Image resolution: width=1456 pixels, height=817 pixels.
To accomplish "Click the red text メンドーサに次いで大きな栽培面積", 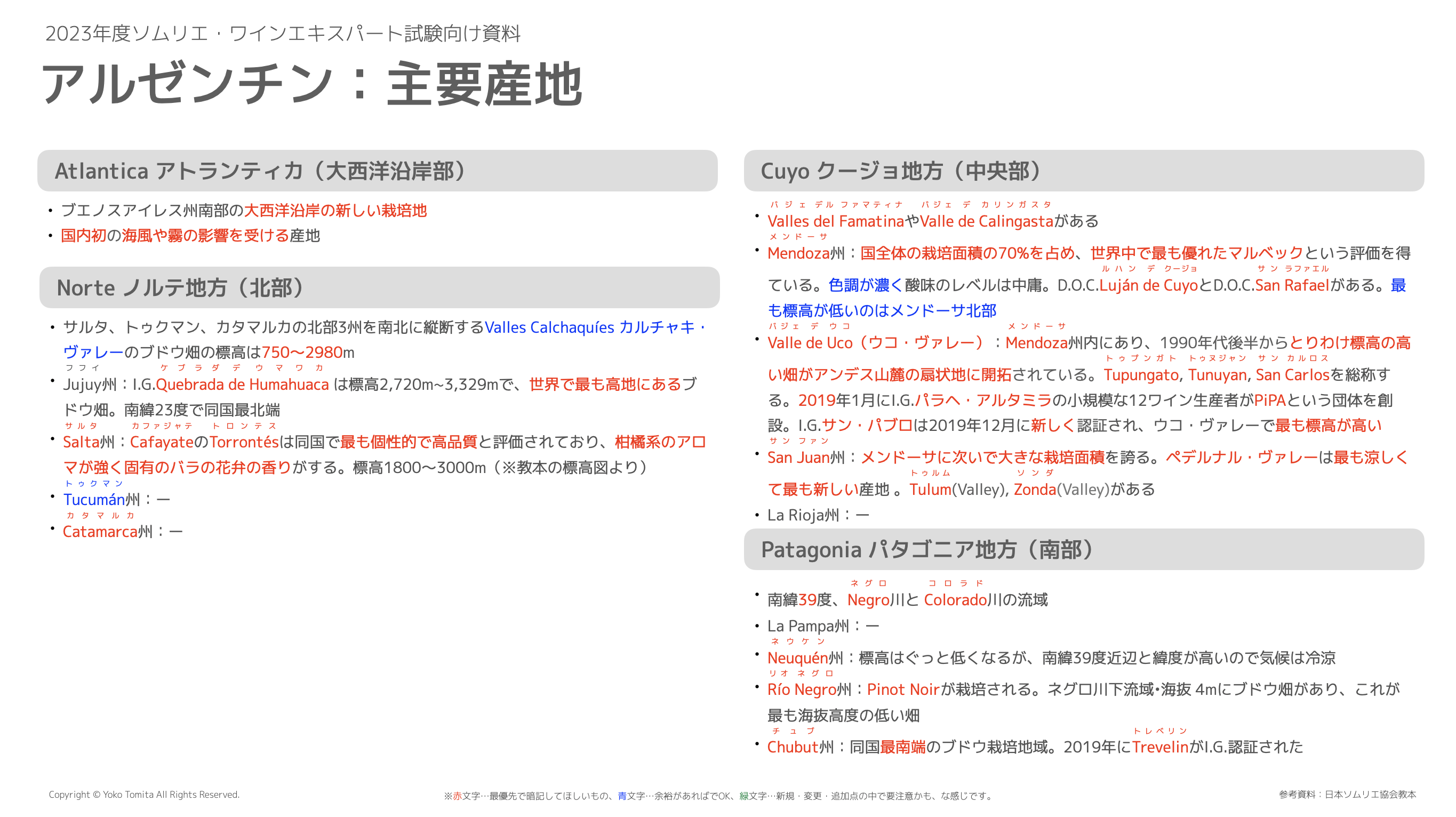I will pyautogui.click(x=982, y=458).
